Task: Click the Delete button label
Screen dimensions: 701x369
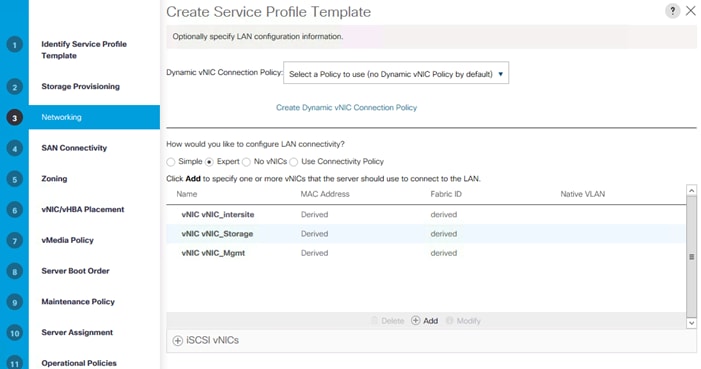Action: coord(393,321)
